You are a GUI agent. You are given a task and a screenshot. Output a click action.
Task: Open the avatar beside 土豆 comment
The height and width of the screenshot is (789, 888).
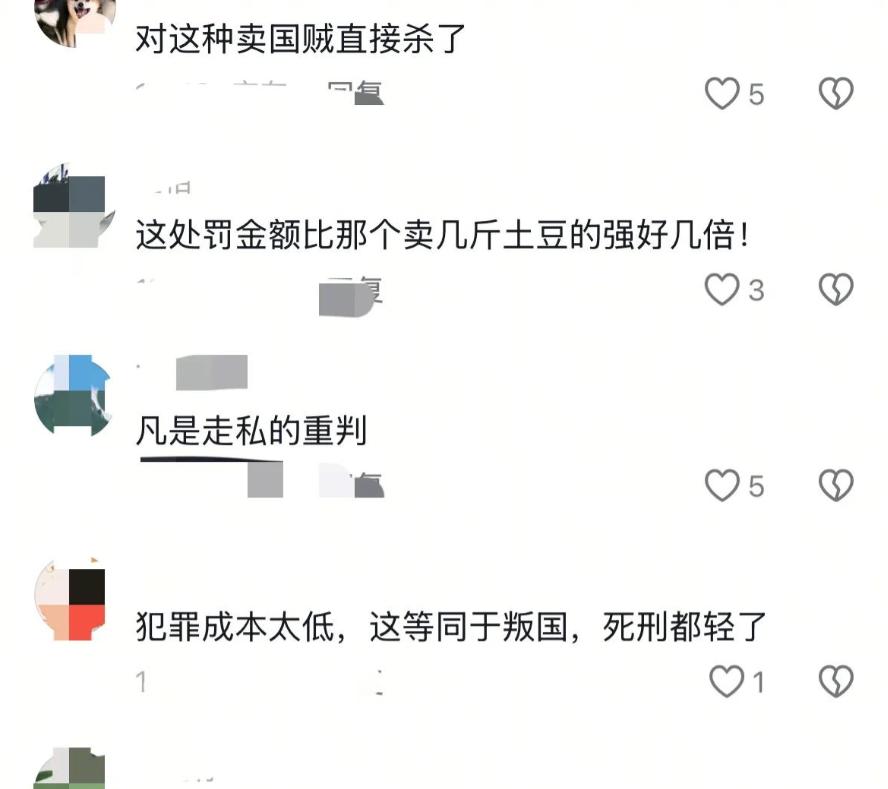(x=74, y=206)
